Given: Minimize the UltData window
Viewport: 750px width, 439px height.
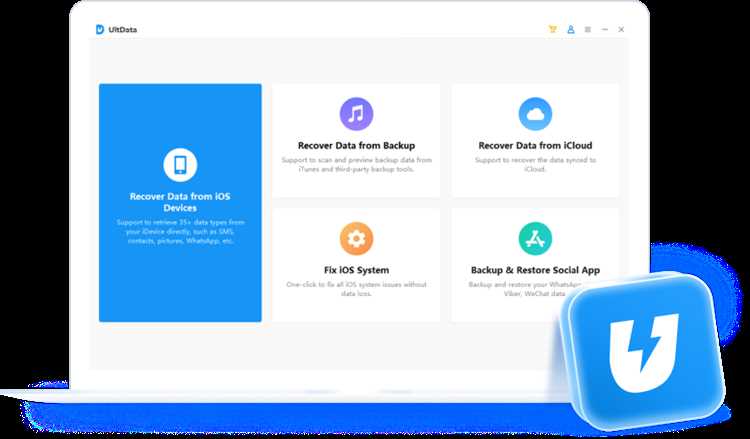Looking at the screenshot, I should (605, 29).
